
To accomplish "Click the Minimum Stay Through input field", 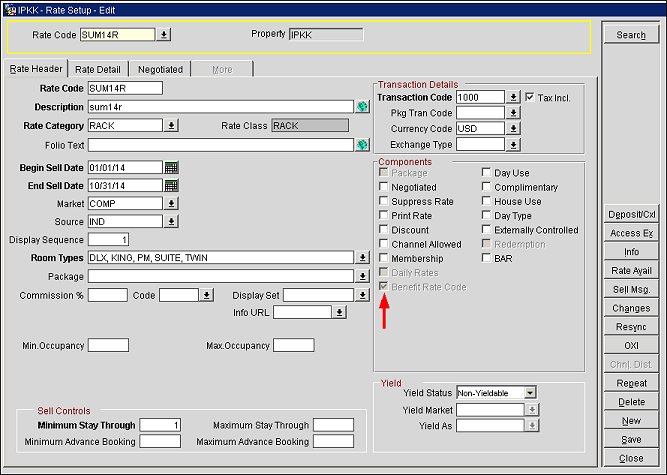I will pos(160,425).
